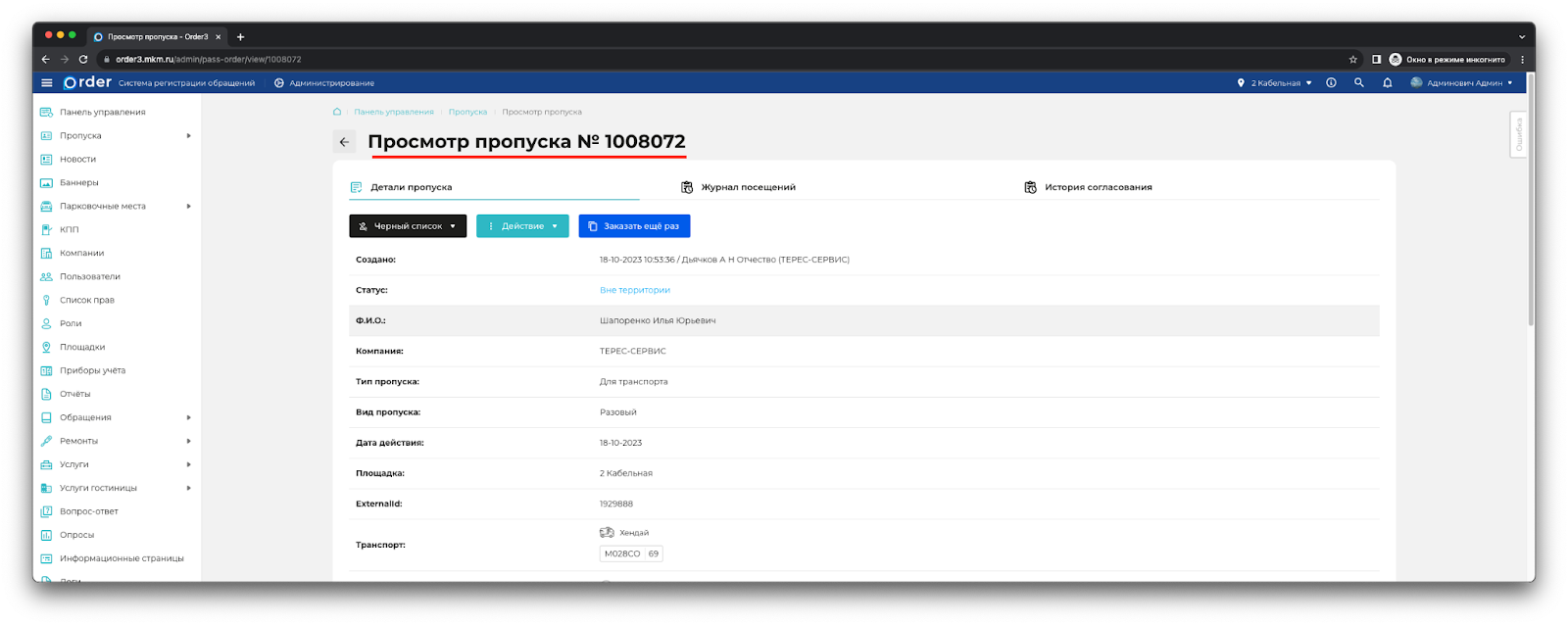Click the browser address bar URL

[209, 60]
